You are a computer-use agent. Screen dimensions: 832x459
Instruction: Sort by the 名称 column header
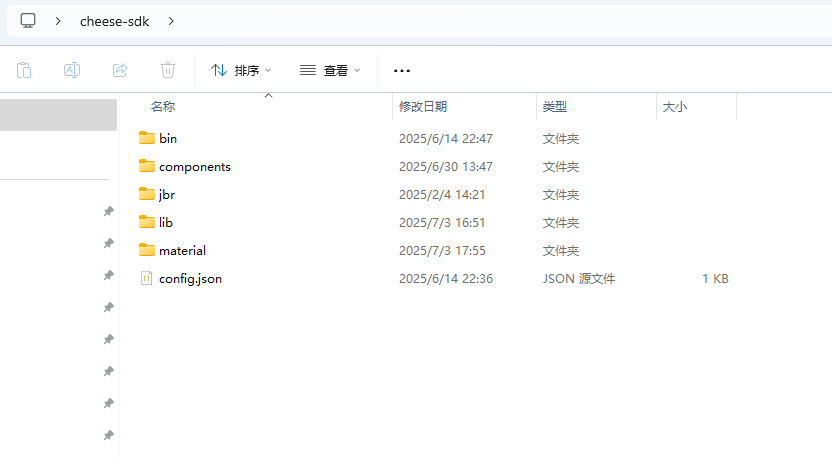click(x=163, y=107)
